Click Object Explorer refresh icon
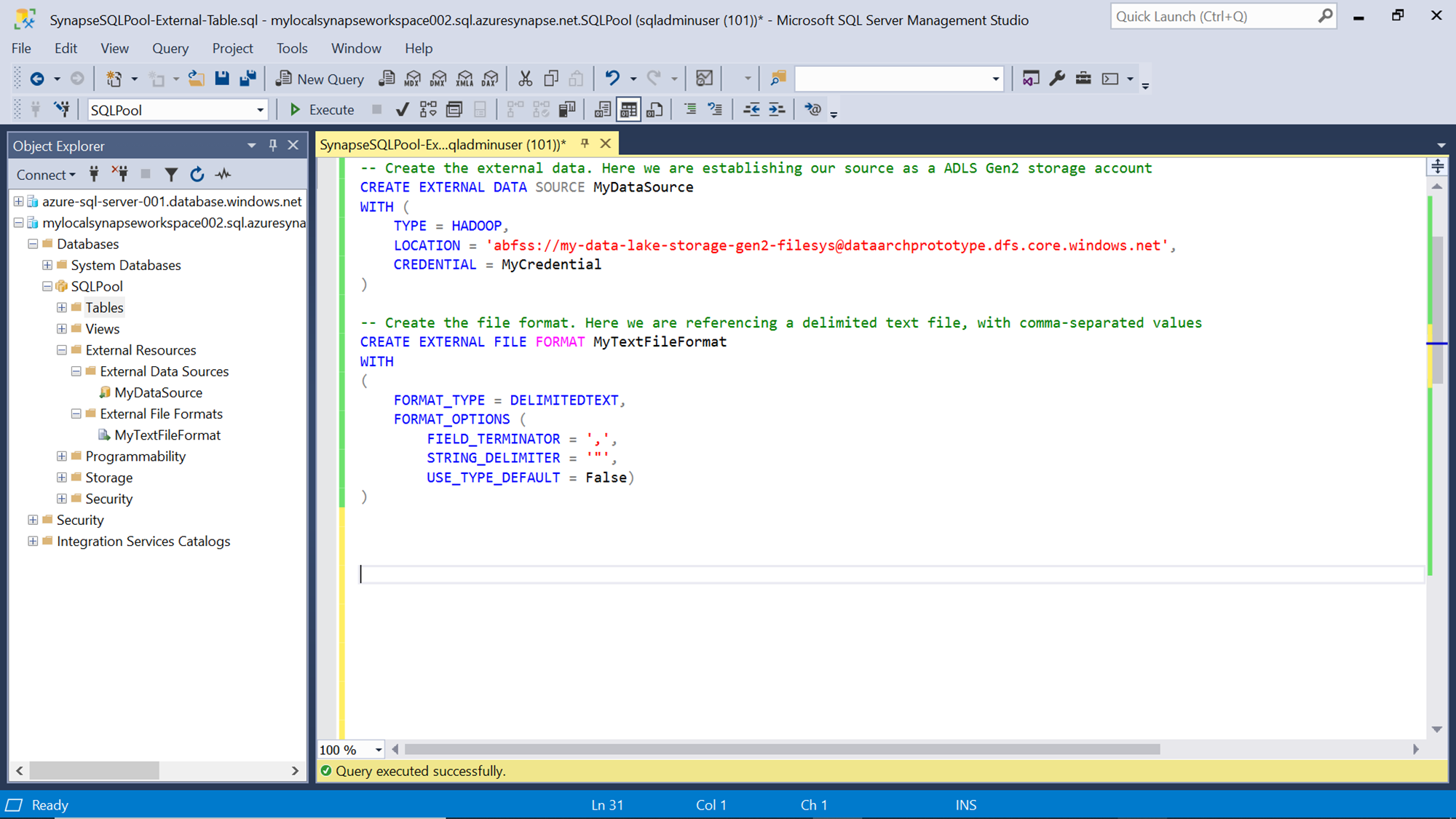 tap(197, 175)
